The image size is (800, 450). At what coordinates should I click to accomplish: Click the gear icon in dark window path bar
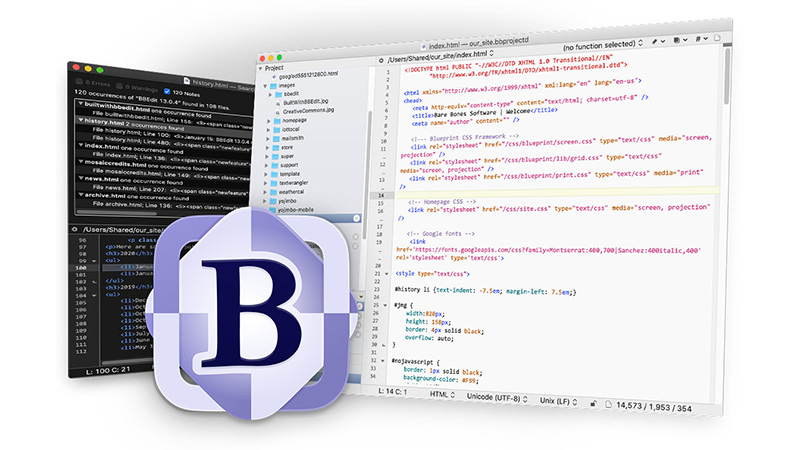tap(74, 230)
